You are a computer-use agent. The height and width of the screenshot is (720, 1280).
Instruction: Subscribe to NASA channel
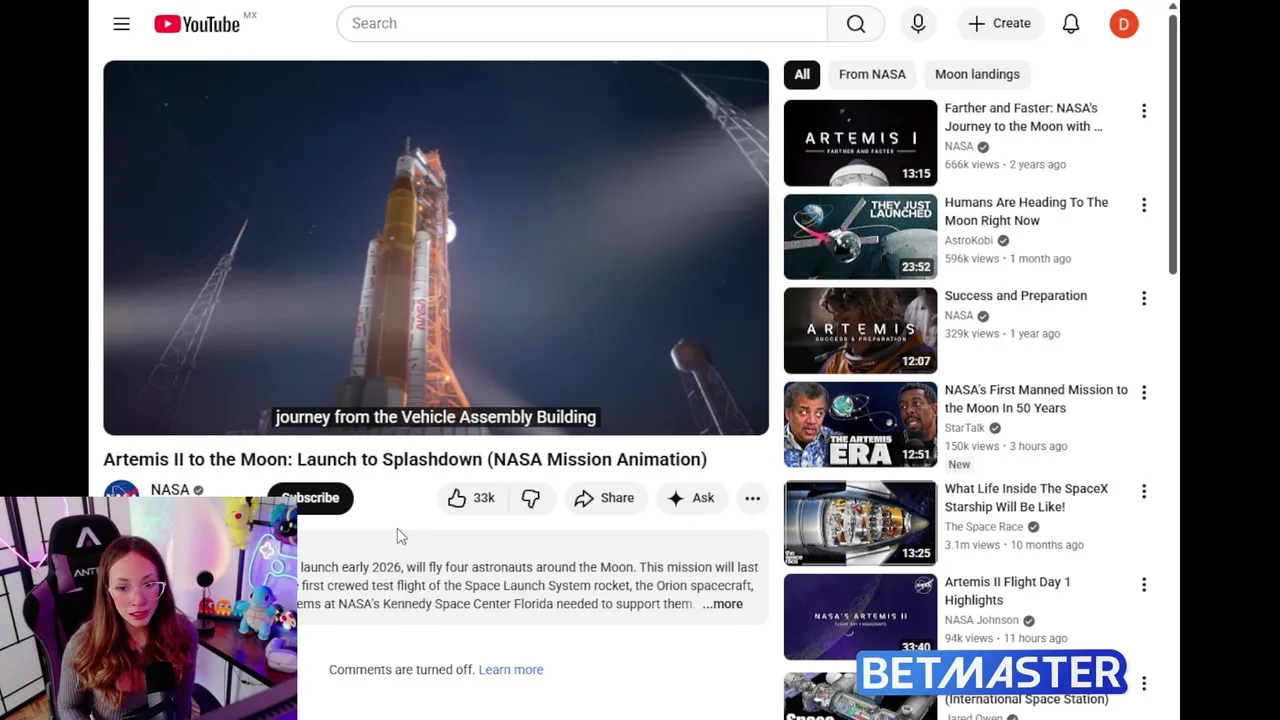[310, 498]
